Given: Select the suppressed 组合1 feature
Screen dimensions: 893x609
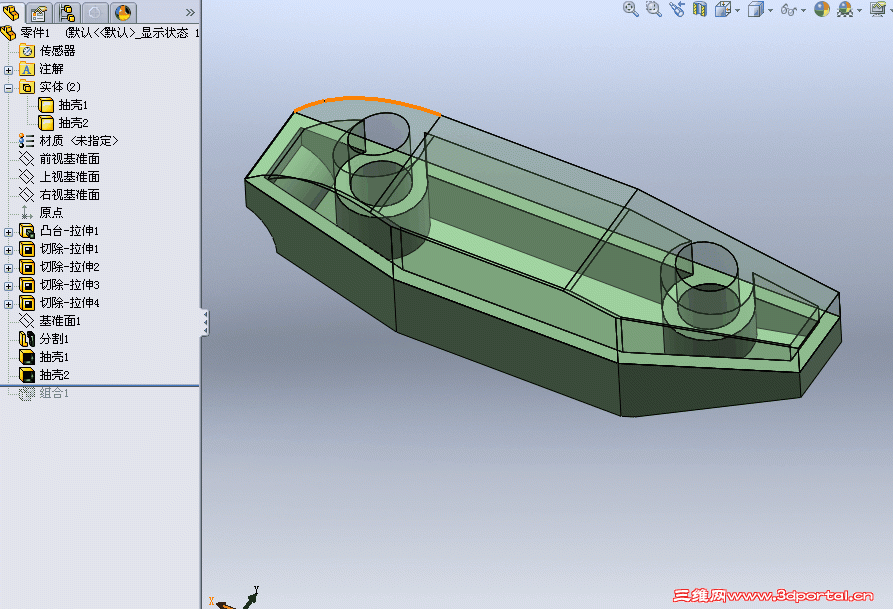Looking at the screenshot, I should (x=44, y=393).
